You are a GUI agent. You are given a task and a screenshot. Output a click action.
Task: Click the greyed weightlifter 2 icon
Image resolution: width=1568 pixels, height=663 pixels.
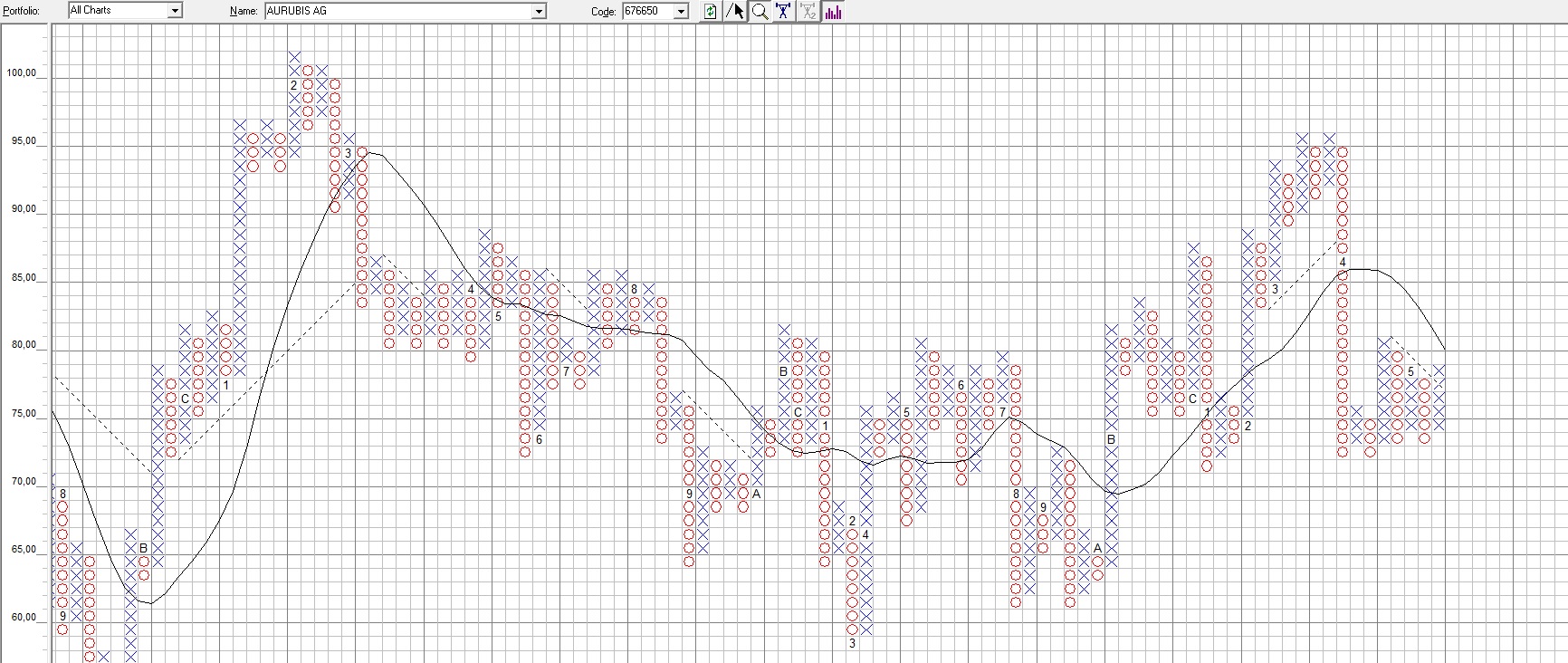pyautogui.click(x=808, y=11)
